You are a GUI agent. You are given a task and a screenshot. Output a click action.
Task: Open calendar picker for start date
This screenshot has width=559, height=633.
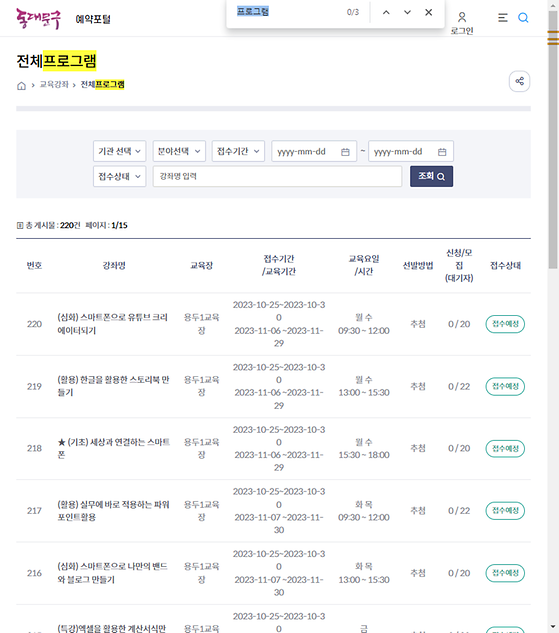click(345, 151)
